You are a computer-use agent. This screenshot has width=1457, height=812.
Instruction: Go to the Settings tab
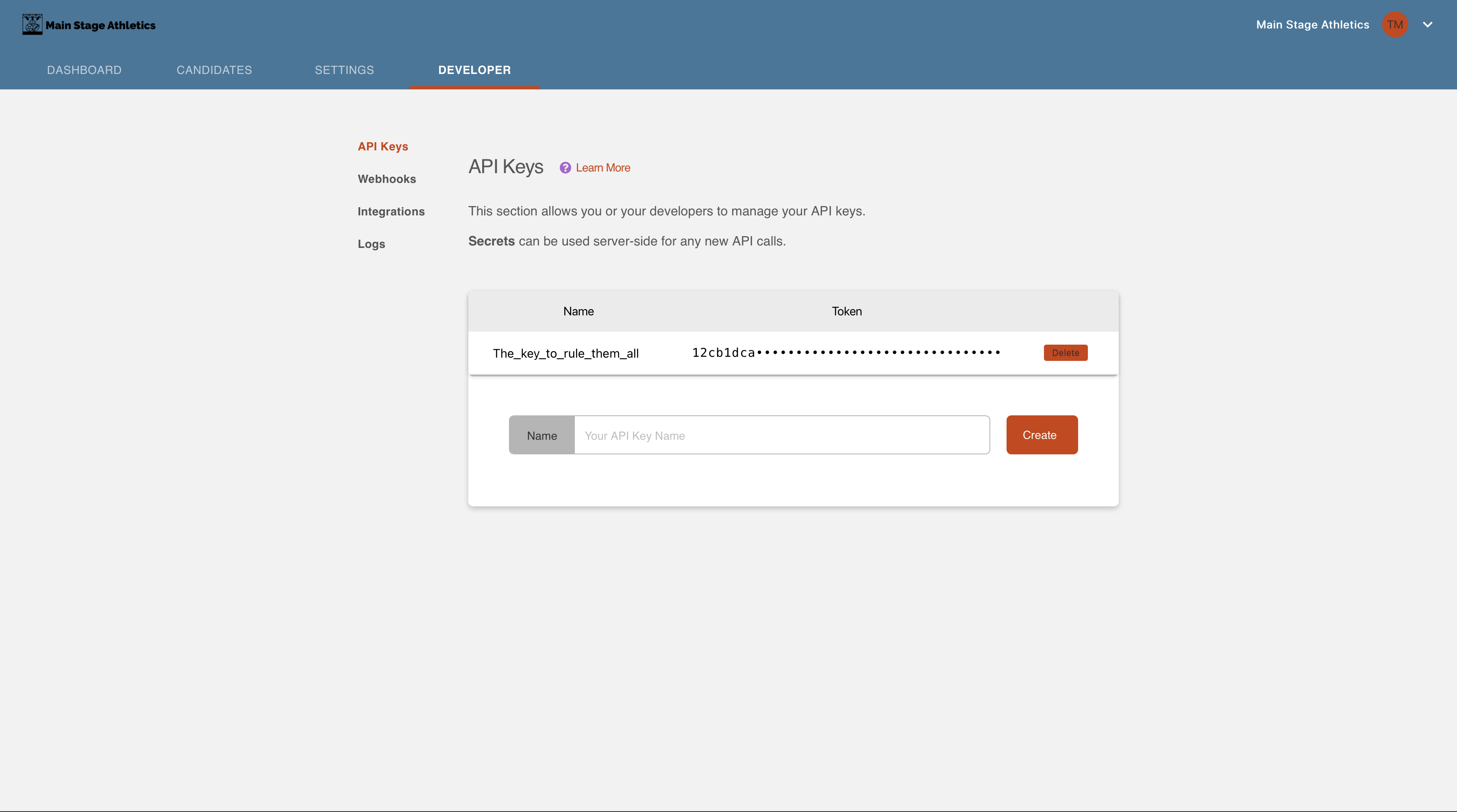pyautogui.click(x=344, y=70)
